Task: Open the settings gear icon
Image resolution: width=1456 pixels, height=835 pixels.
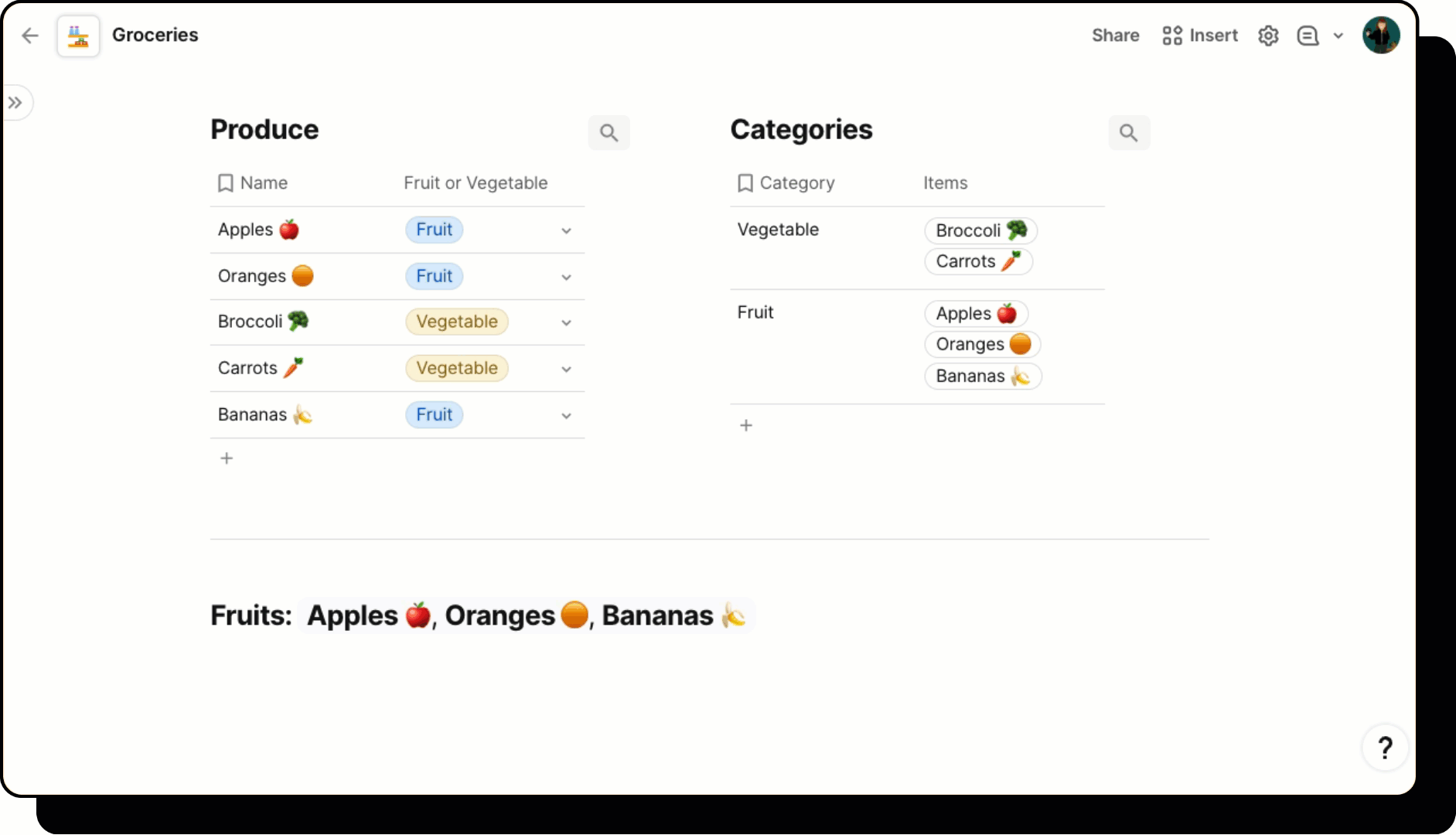Action: click(x=1268, y=36)
